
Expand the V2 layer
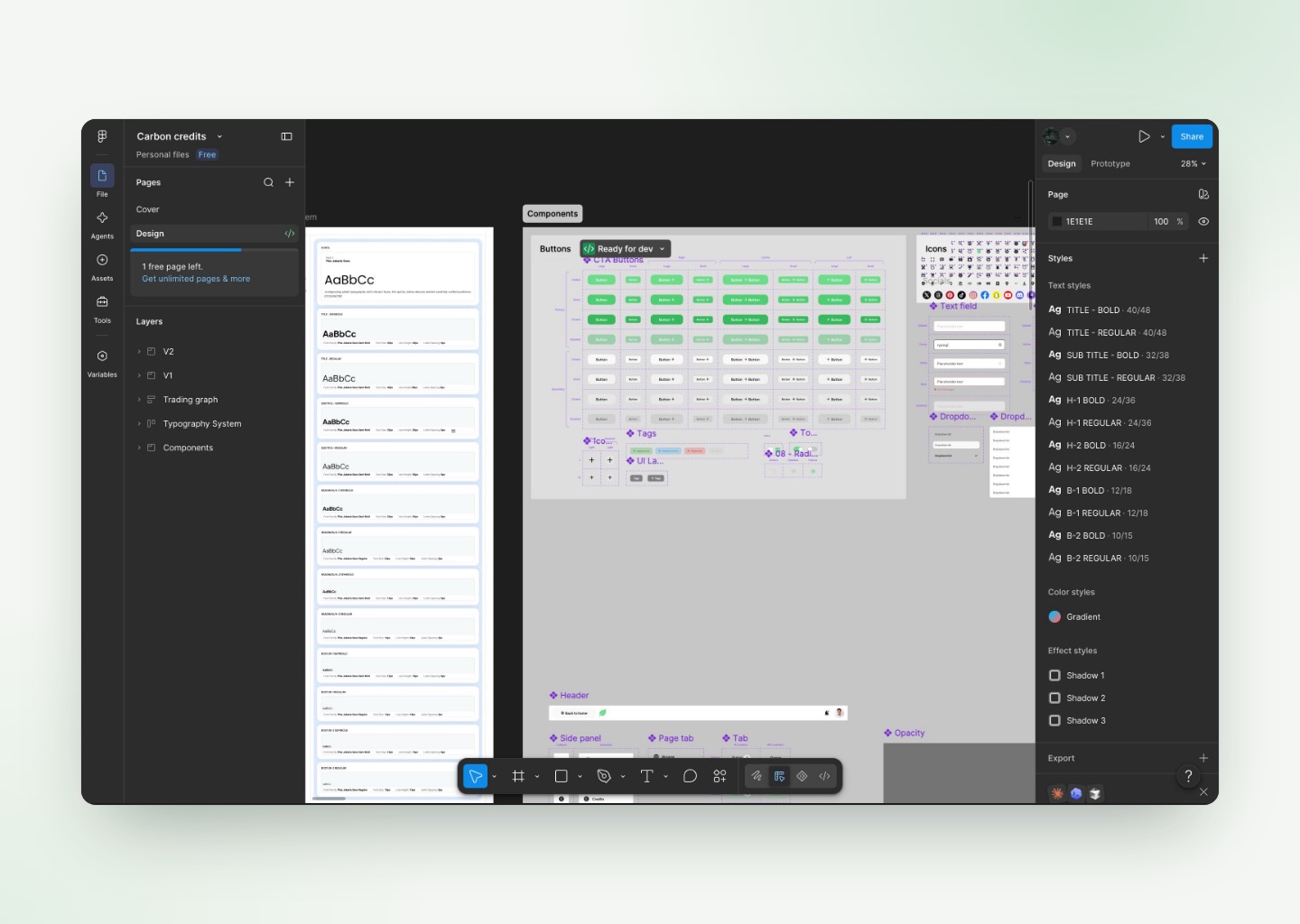(x=139, y=352)
